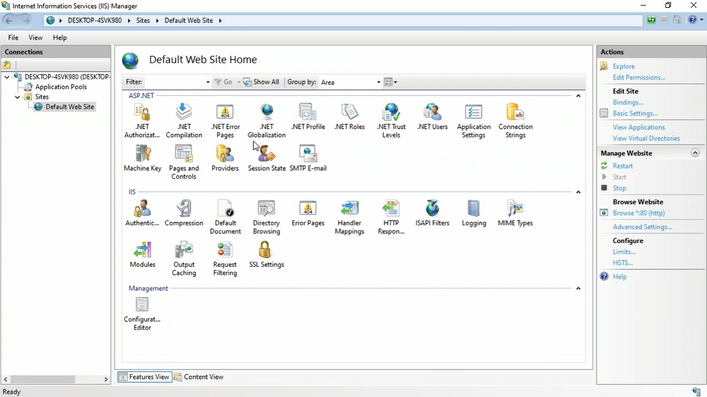This screenshot has height=397, width=707.
Task: Open SSL Settings feature
Action: (266, 255)
